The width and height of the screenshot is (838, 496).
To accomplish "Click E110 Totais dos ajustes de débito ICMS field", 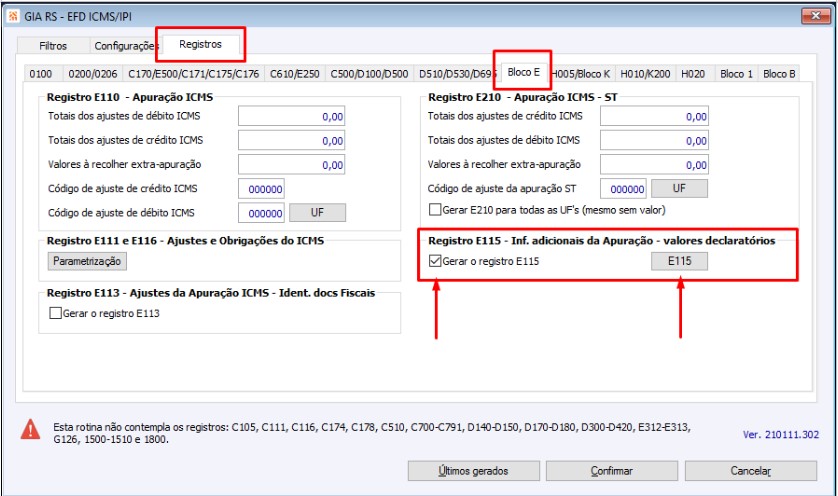I will click(x=291, y=116).
